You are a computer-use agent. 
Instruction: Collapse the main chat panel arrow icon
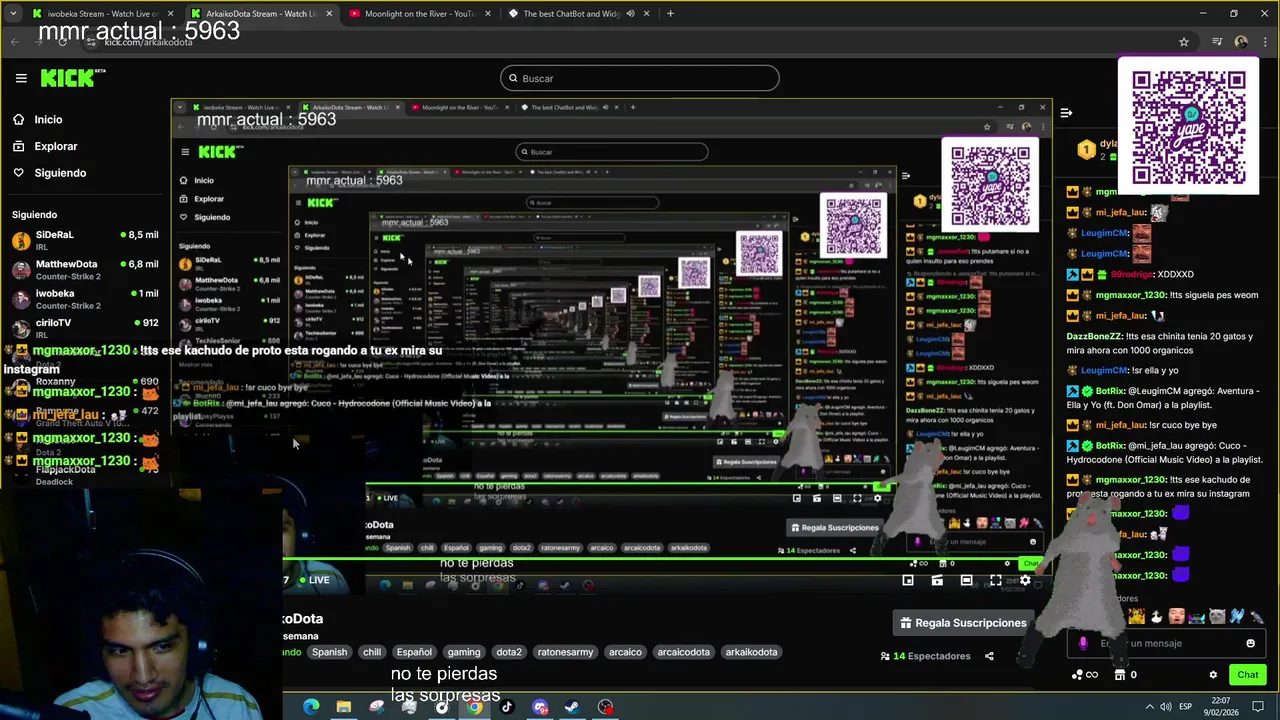point(1066,113)
